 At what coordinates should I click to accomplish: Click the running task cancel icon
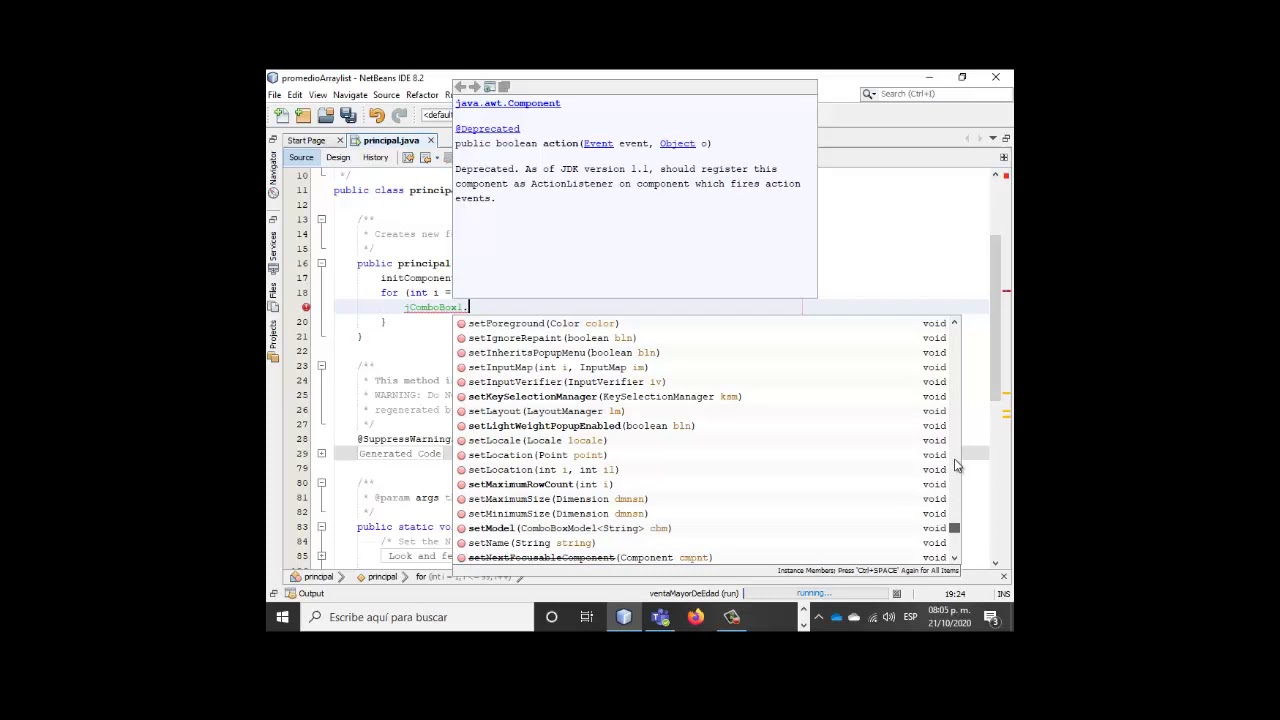point(897,593)
